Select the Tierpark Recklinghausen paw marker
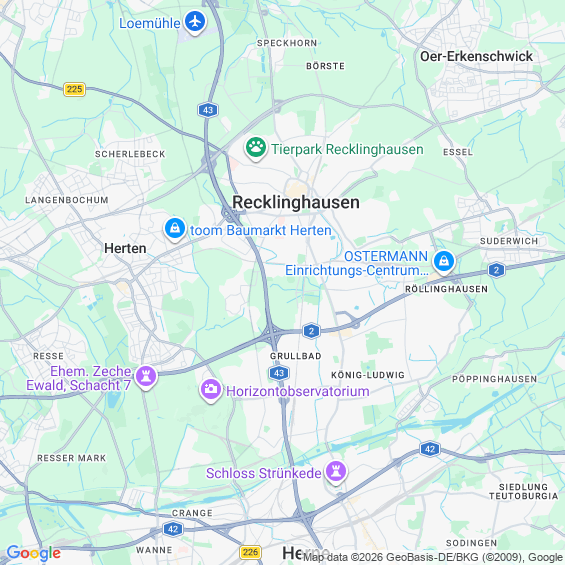The height and width of the screenshot is (565, 565). (256, 148)
